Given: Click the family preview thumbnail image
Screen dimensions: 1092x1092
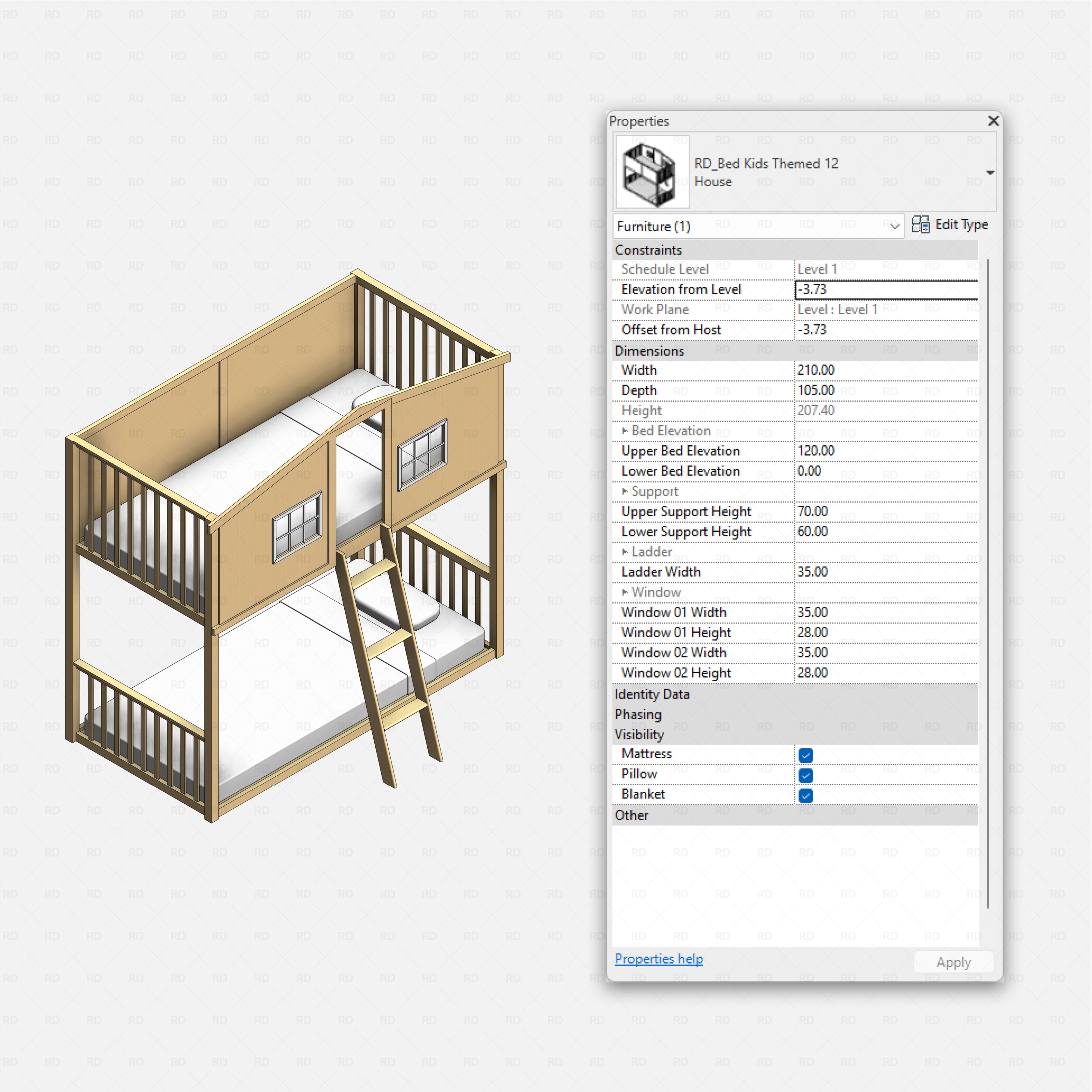Looking at the screenshot, I should pos(653,172).
